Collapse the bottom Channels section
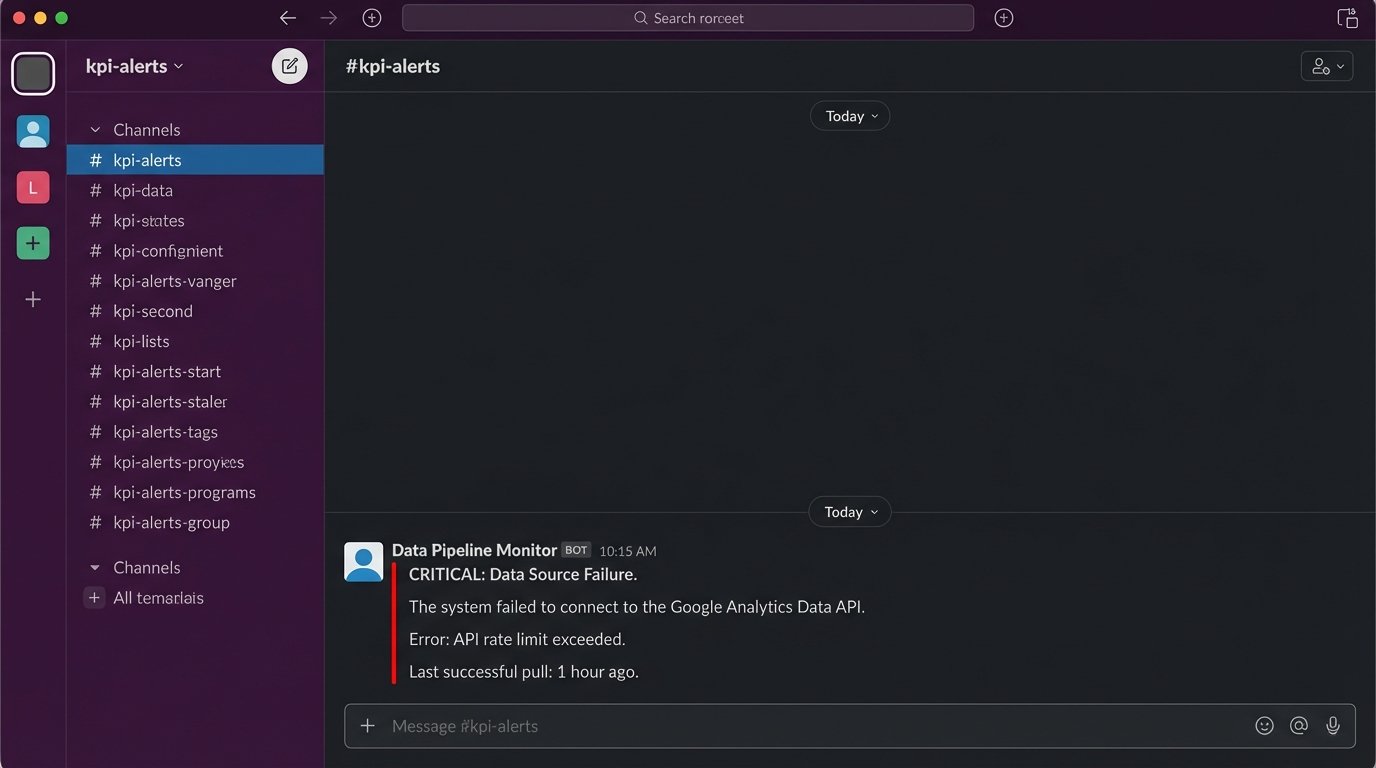The image size is (1376, 768). pos(96,568)
